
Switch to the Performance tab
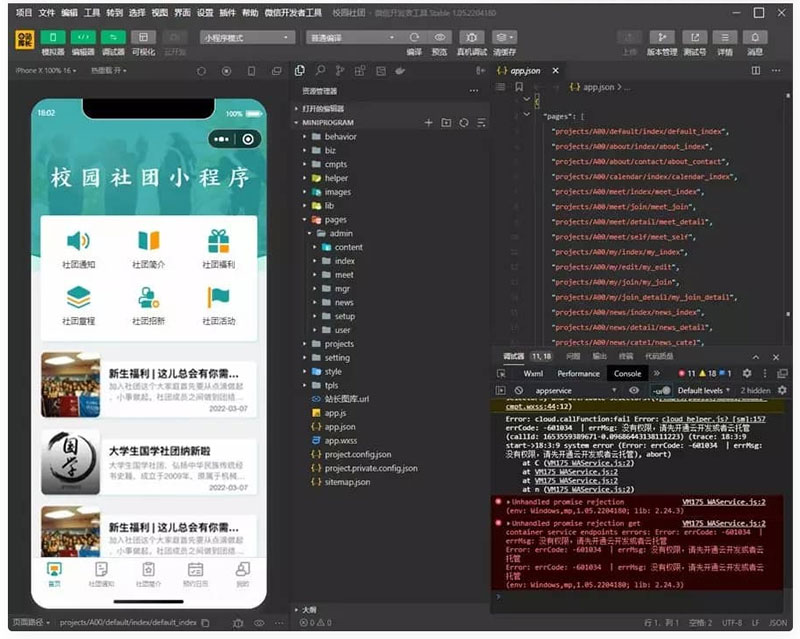coord(578,373)
